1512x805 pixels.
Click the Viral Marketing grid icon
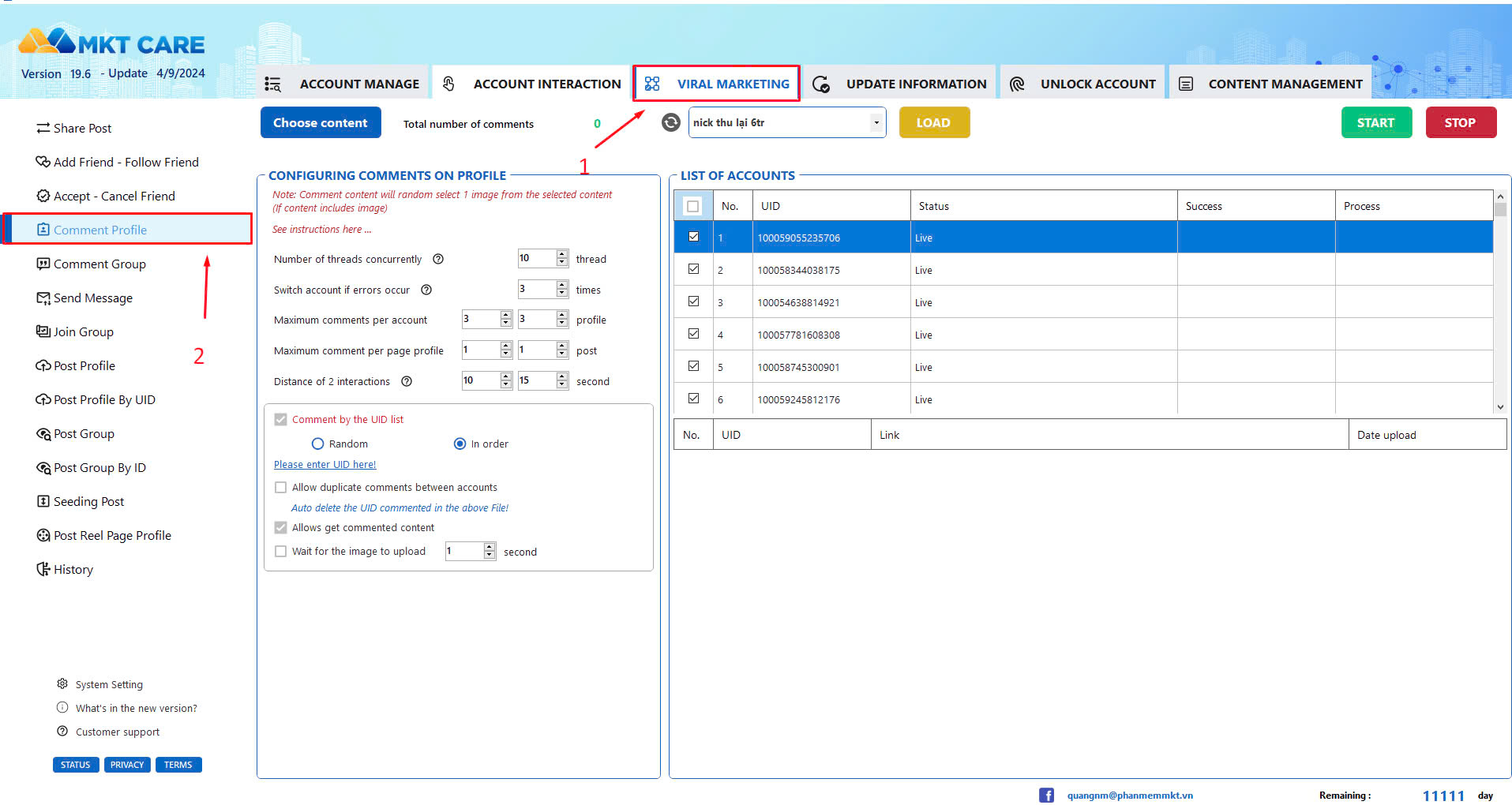[x=652, y=84]
